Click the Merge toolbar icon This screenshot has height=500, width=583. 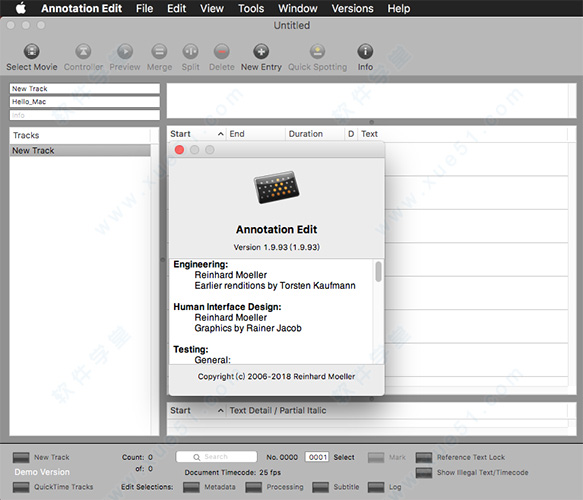tap(160, 51)
